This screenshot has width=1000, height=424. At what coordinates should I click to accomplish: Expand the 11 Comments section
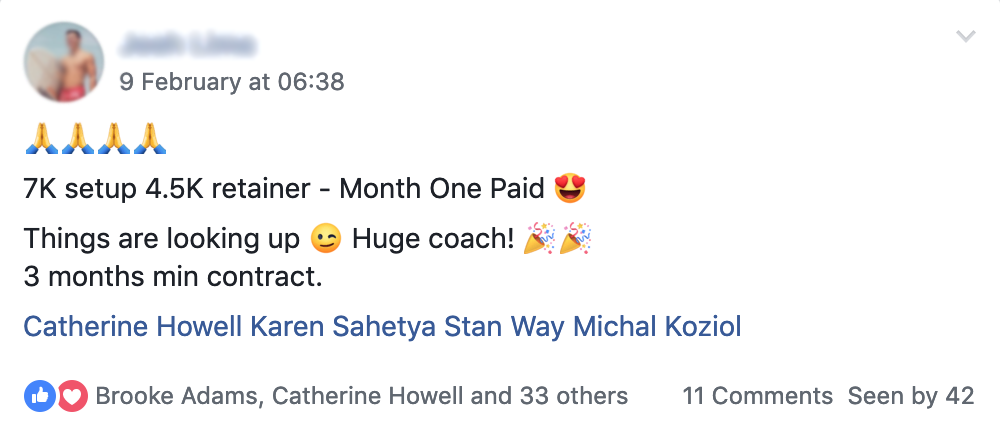(x=757, y=396)
